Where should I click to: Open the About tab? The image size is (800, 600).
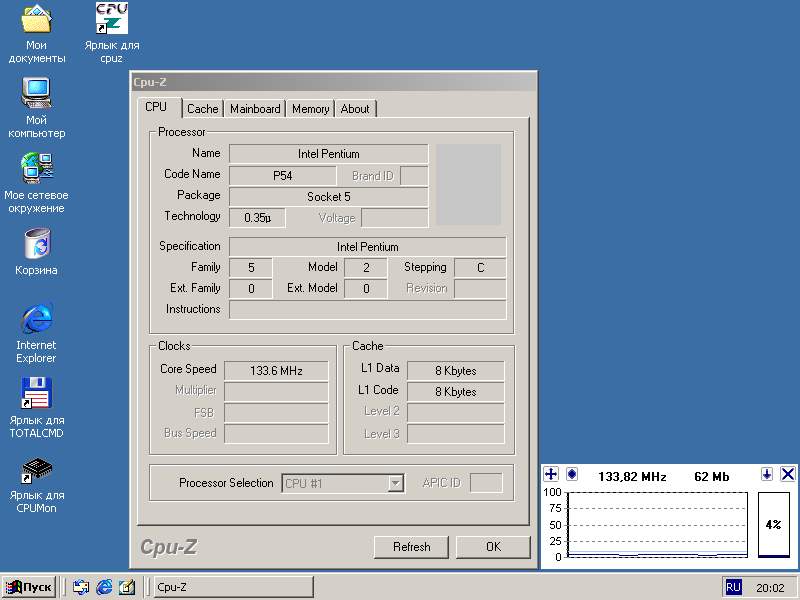pyautogui.click(x=355, y=109)
